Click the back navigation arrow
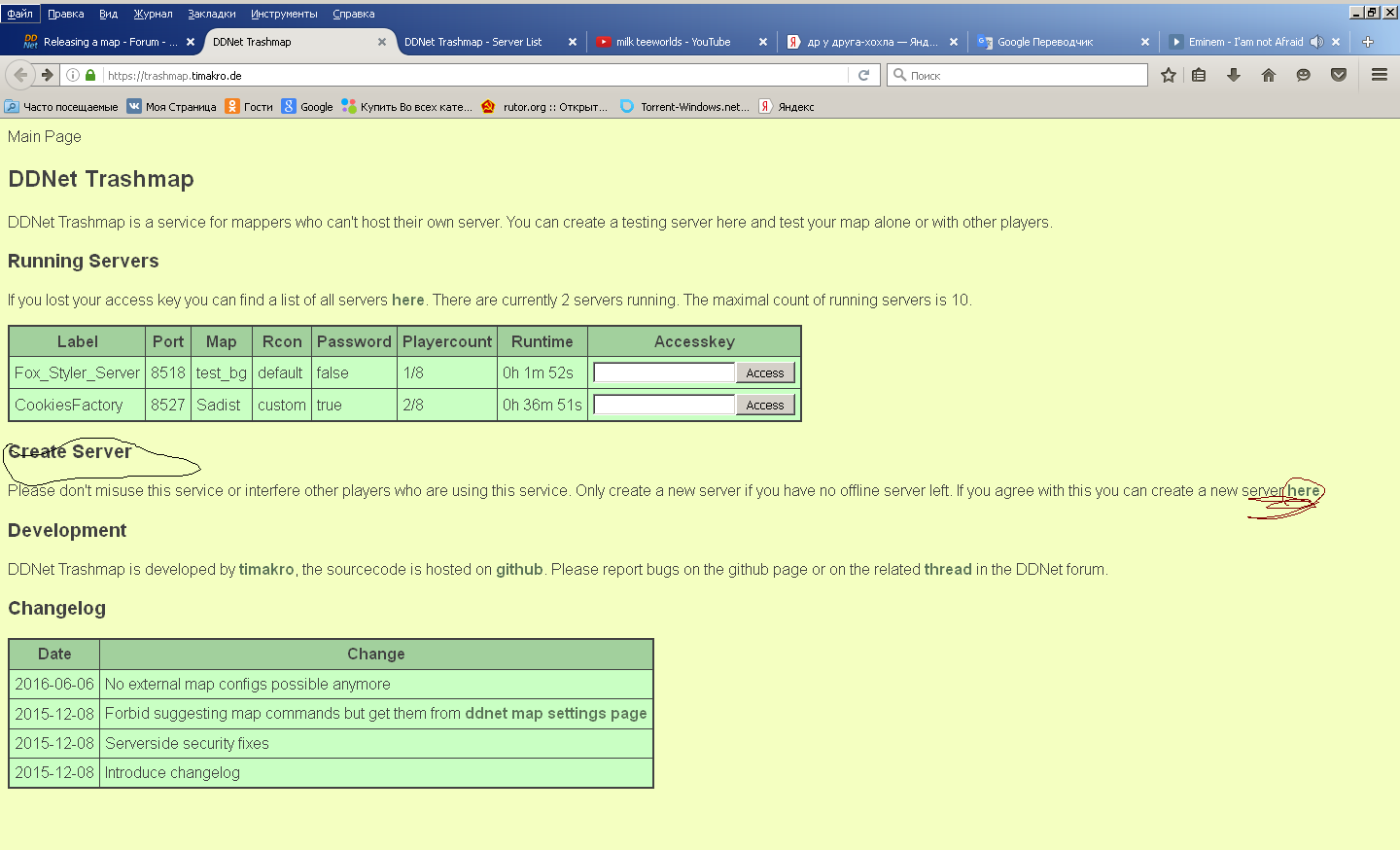The image size is (1400, 850). [x=19, y=74]
